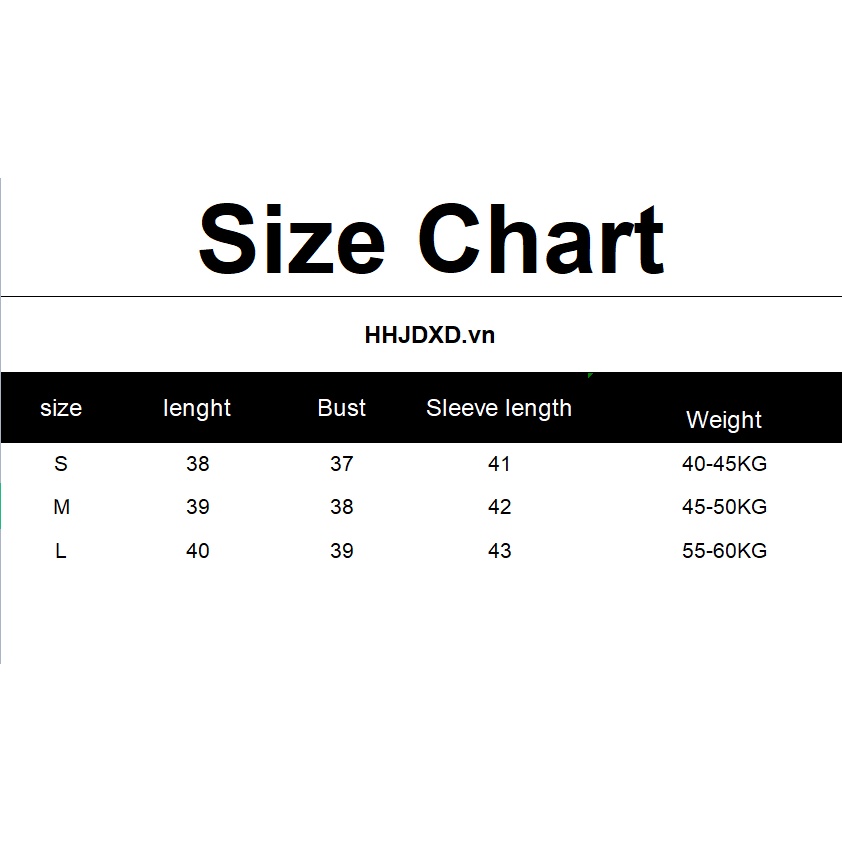The height and width of the screenshot is (842, 842).
Task: Click sleeve length value 41
Action: (x=499, y=464)
